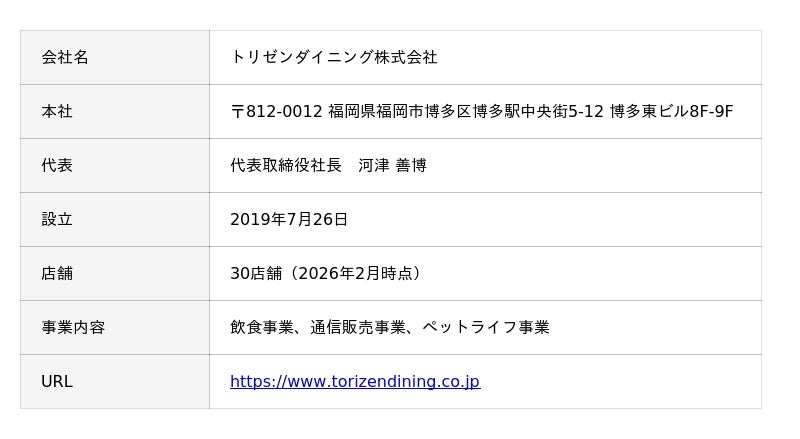
Task: Open the torizendining.co.jp website link
Action: point(354,381)
